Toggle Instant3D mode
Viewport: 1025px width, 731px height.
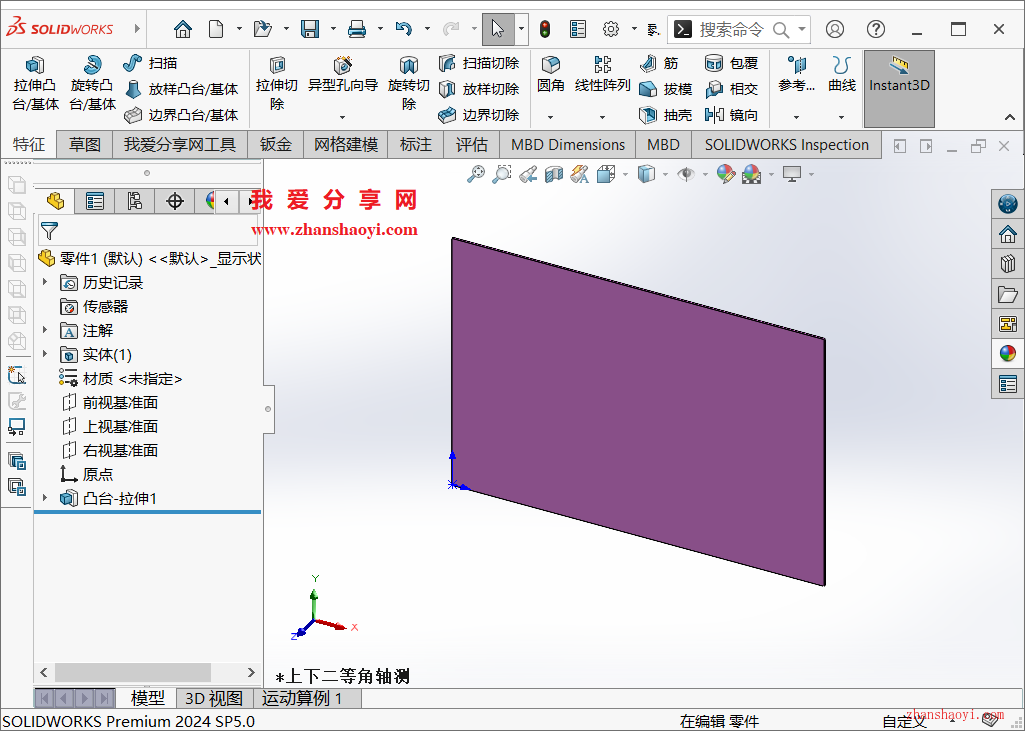tap(899, 88)
